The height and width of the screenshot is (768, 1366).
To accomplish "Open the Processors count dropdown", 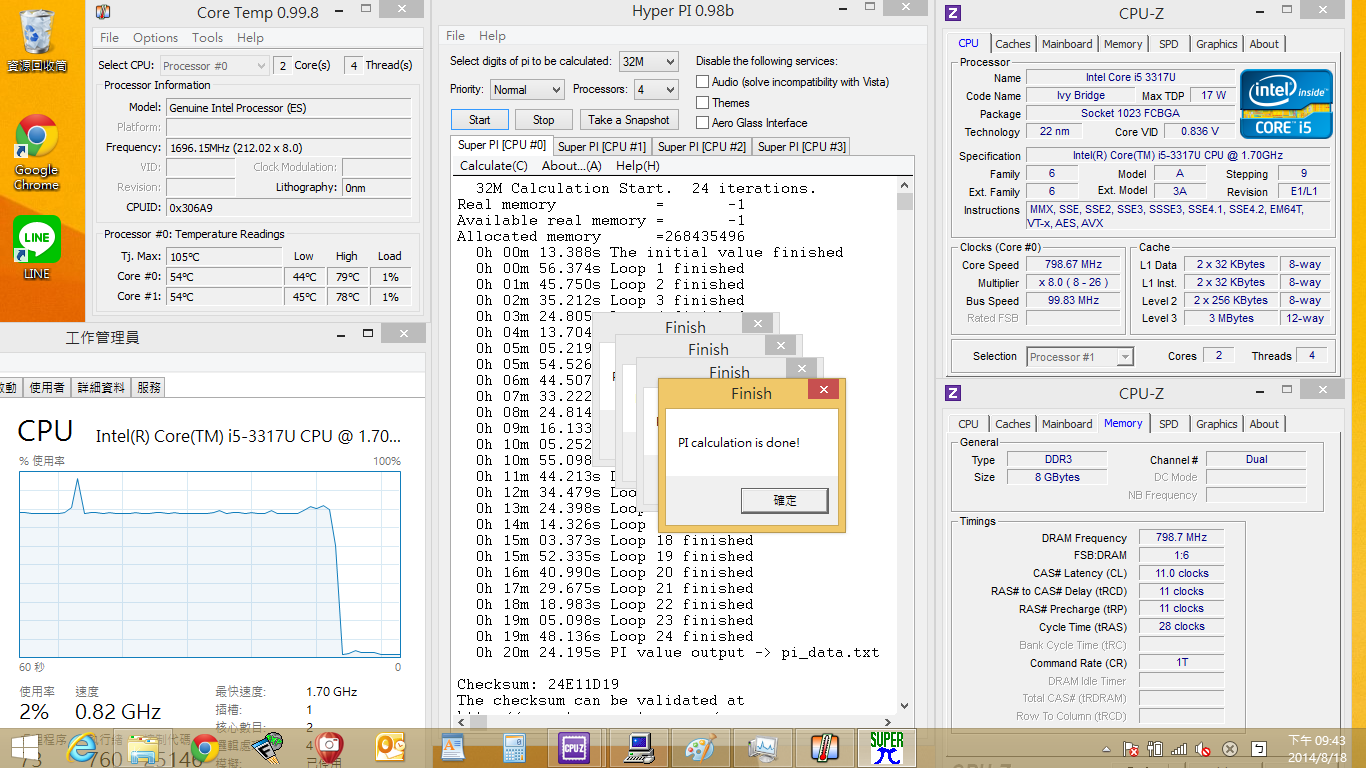I will pos(656,89).
